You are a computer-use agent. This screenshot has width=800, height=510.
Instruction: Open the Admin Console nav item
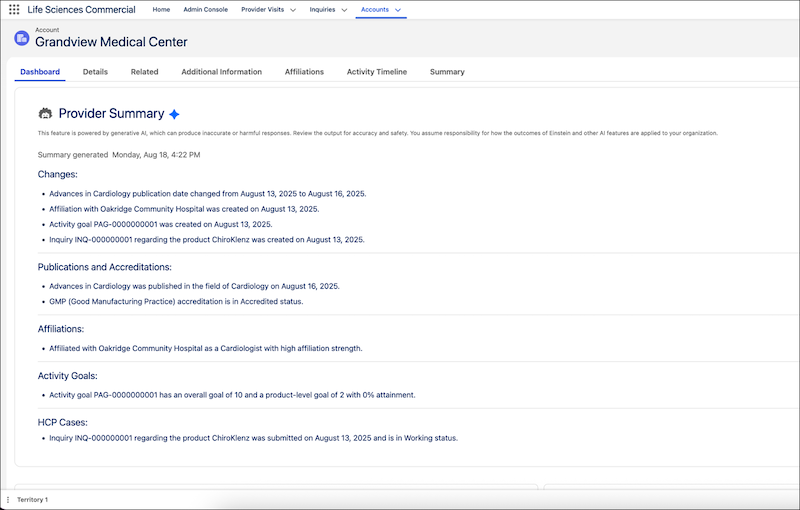(x=206, y=9)
